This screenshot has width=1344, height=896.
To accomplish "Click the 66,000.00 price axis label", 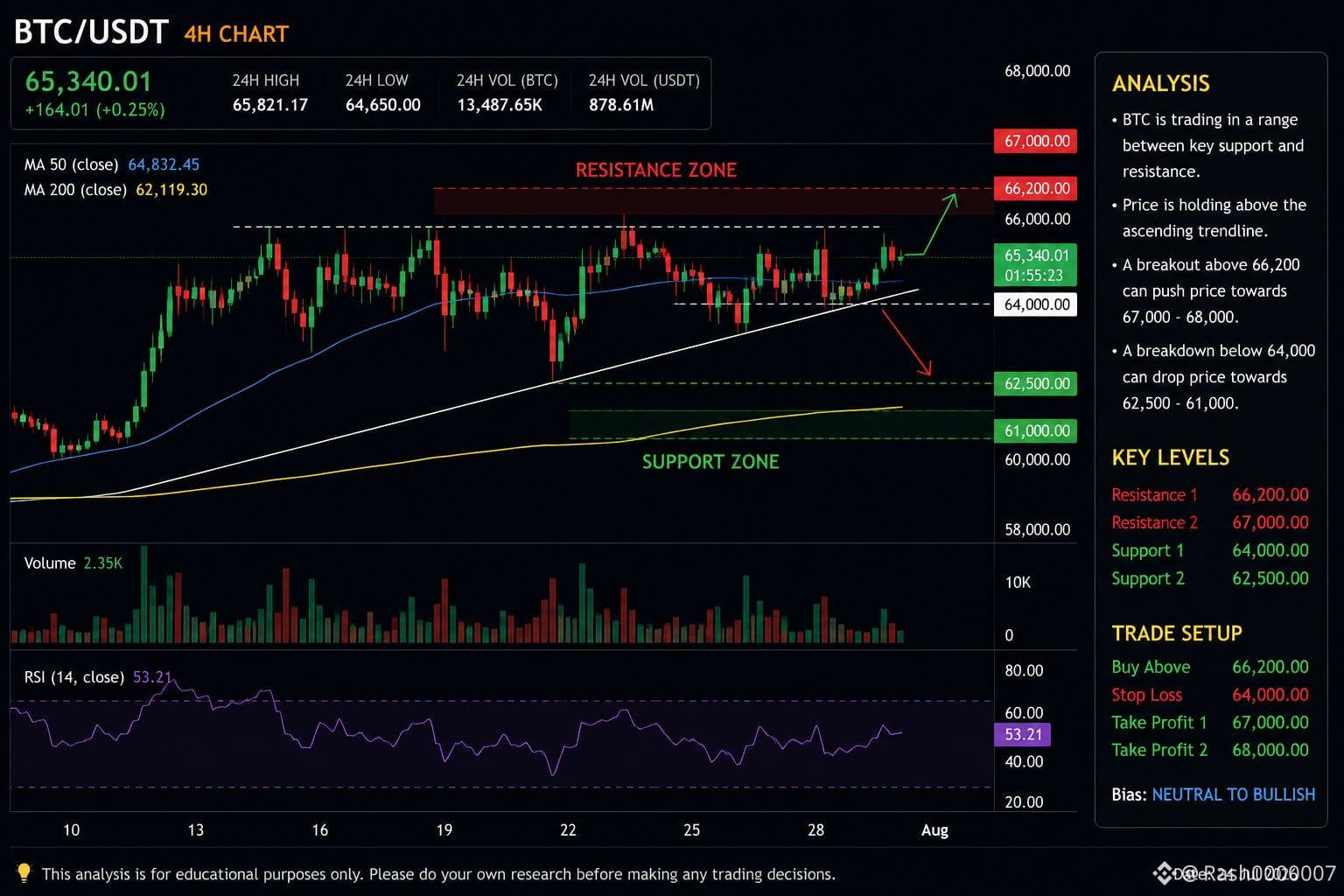I will [1037, 219].
